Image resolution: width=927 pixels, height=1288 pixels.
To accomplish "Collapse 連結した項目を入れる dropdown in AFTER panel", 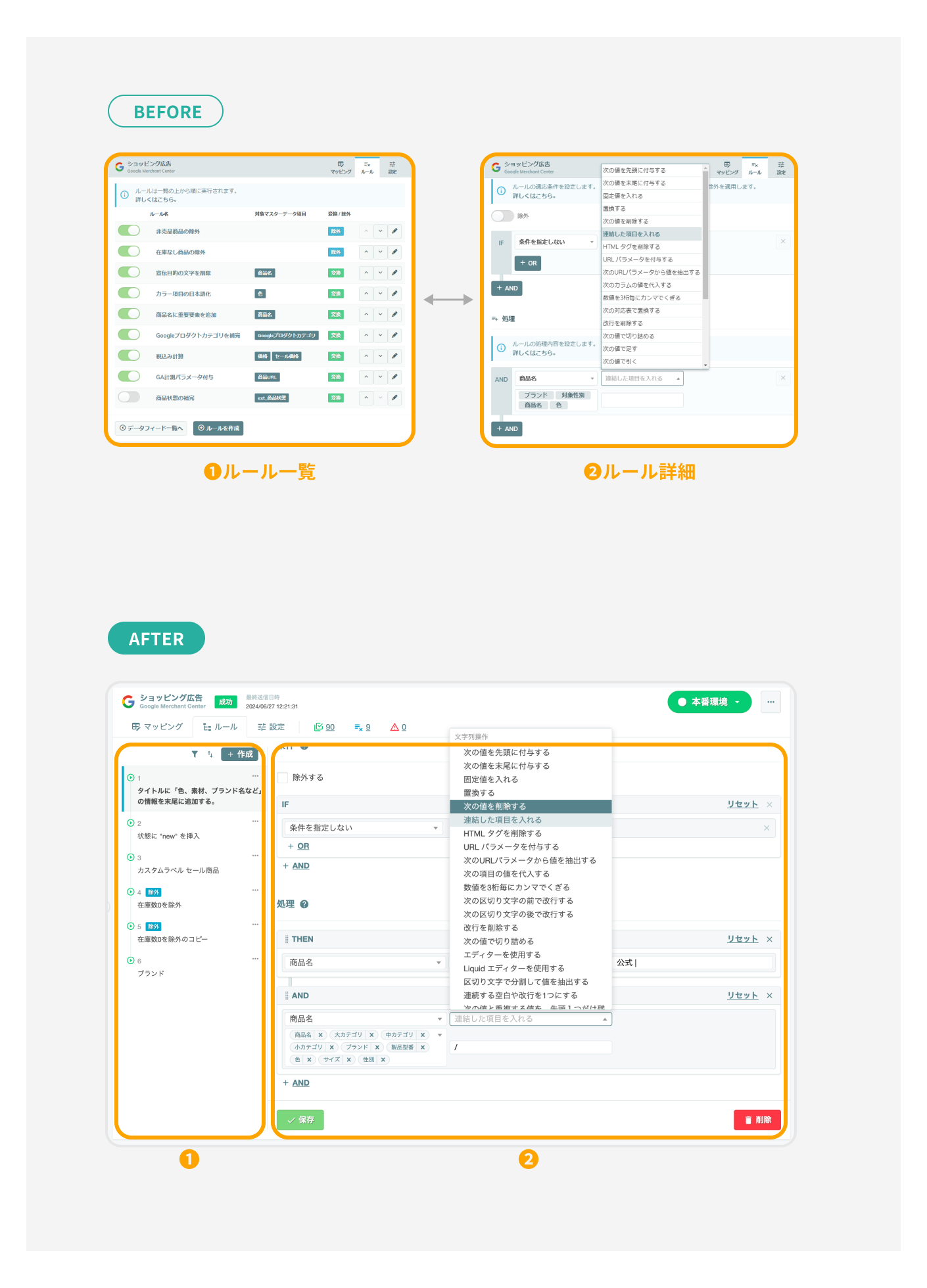I will click(x=531, y=1019).
